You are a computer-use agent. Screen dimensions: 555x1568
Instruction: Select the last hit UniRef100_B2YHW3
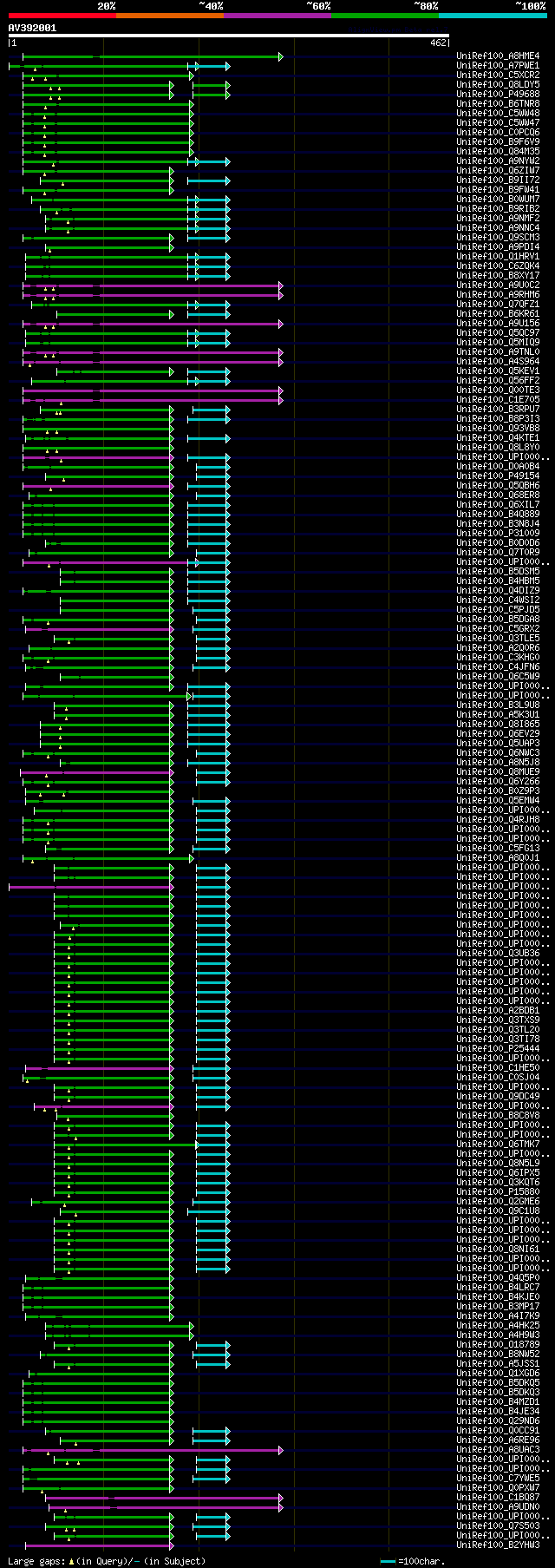point(498,1545)
